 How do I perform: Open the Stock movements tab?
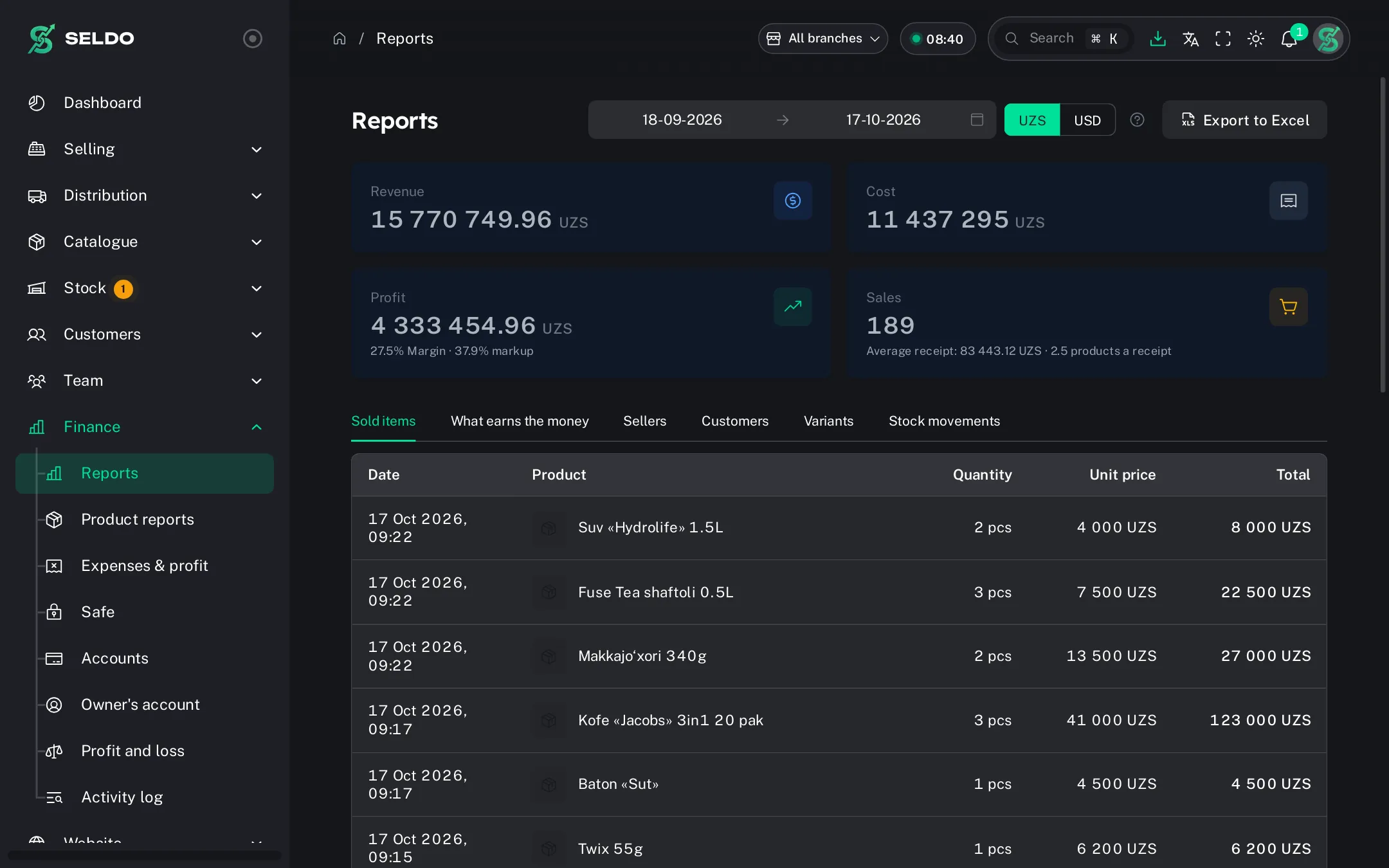tap(944, 421)
